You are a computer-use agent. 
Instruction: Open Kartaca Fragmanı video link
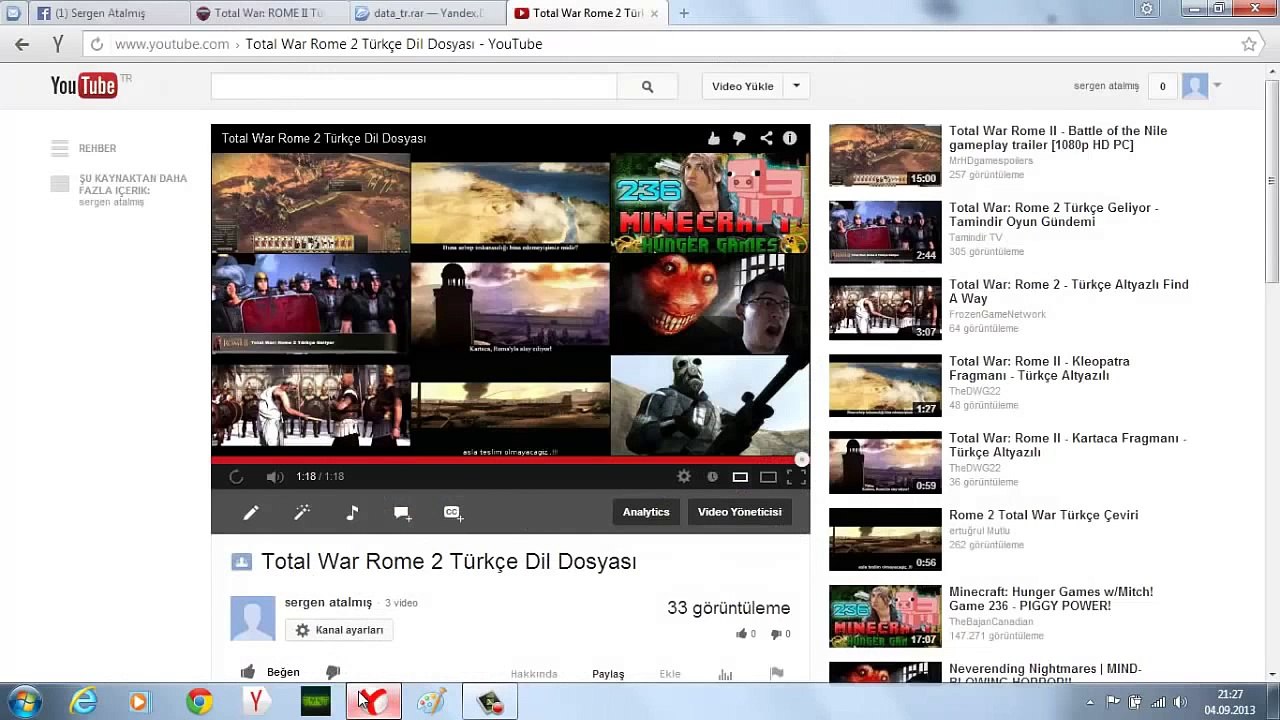1067,445
